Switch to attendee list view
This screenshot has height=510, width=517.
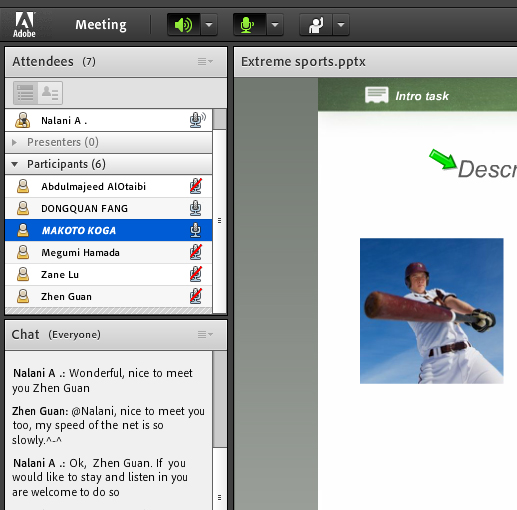pos(25,93)
